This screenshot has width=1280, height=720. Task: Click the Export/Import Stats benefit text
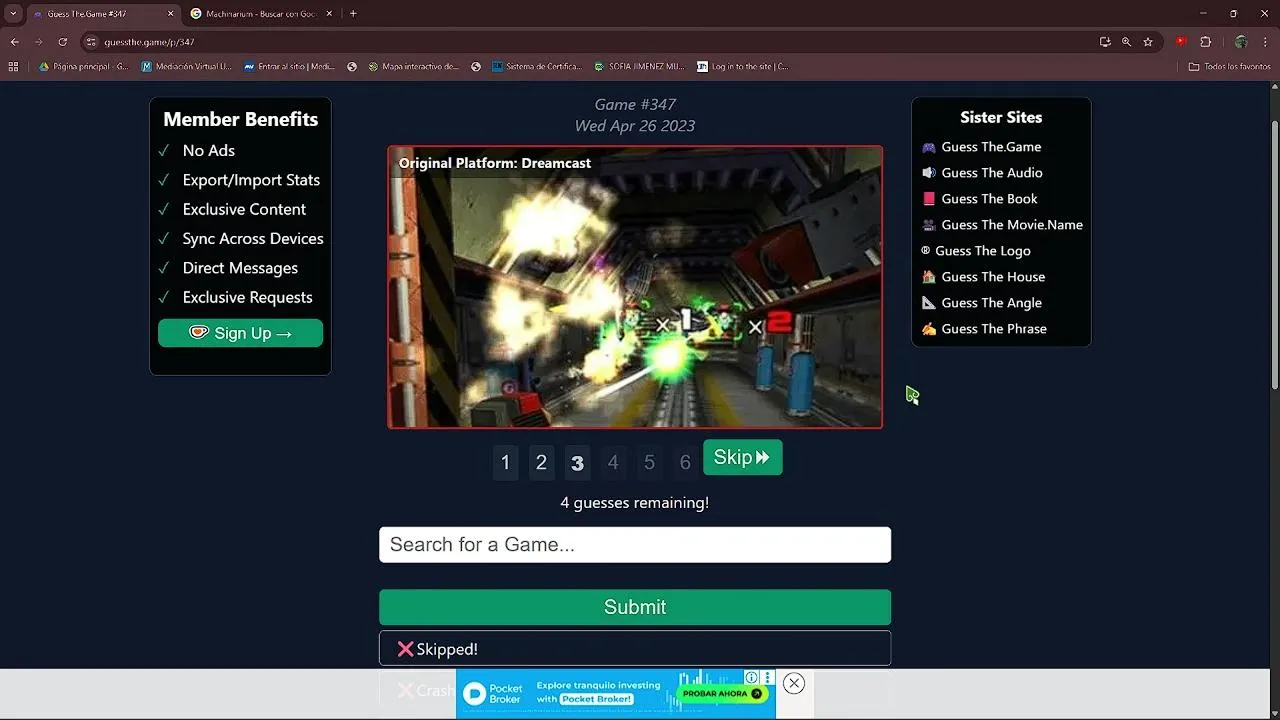(x=251, y=180)
